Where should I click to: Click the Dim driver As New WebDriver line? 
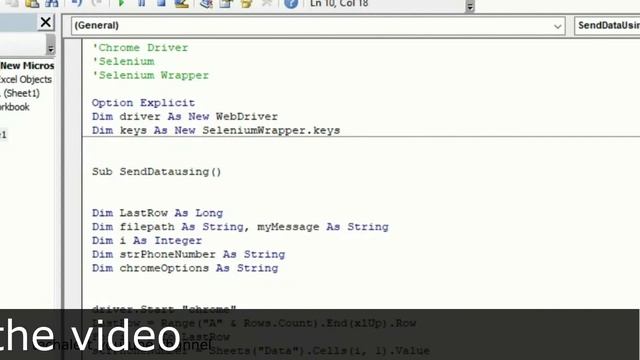pyautogui.click(x=184, y=117)
